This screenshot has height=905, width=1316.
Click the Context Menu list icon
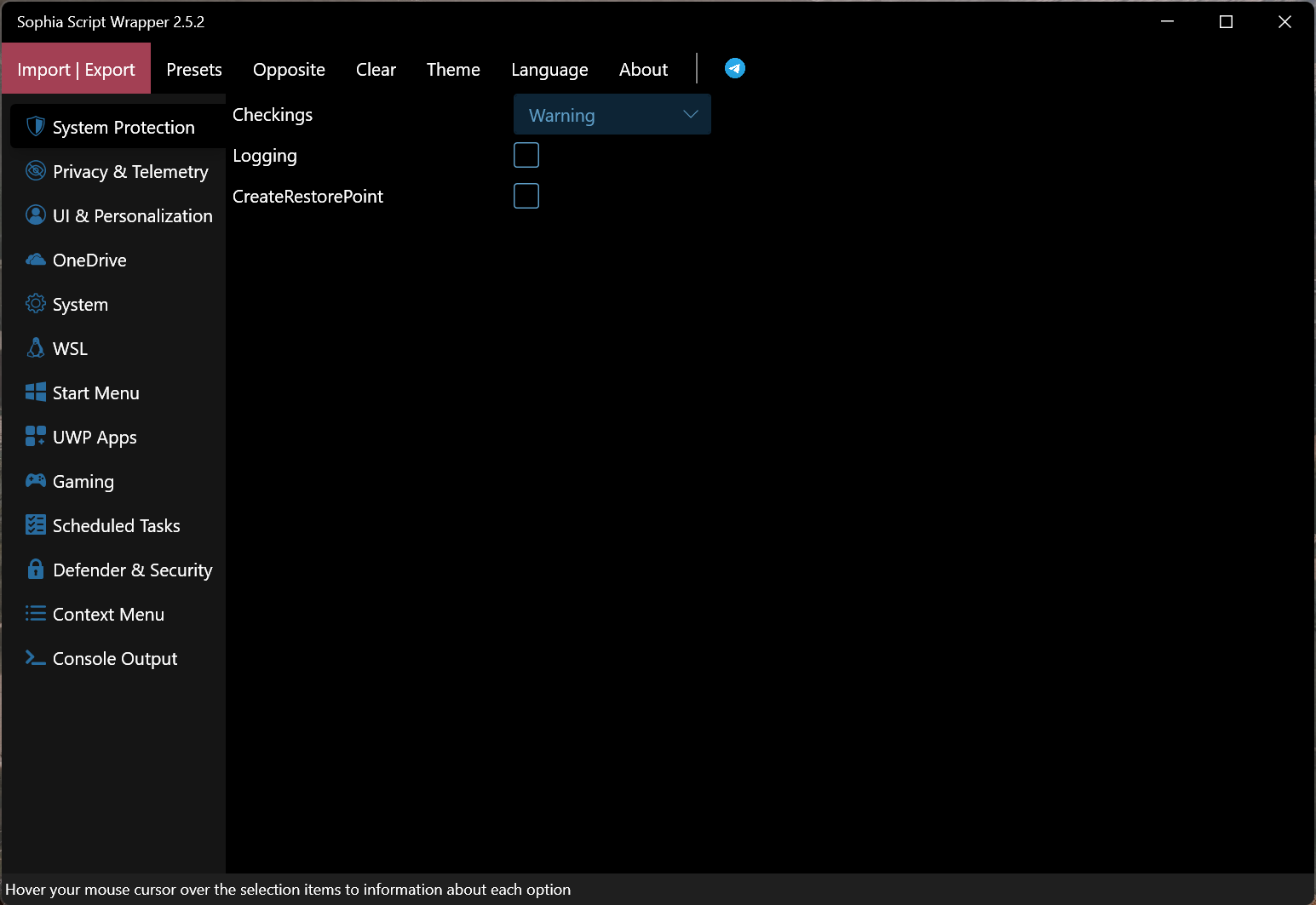pos(35,614)
